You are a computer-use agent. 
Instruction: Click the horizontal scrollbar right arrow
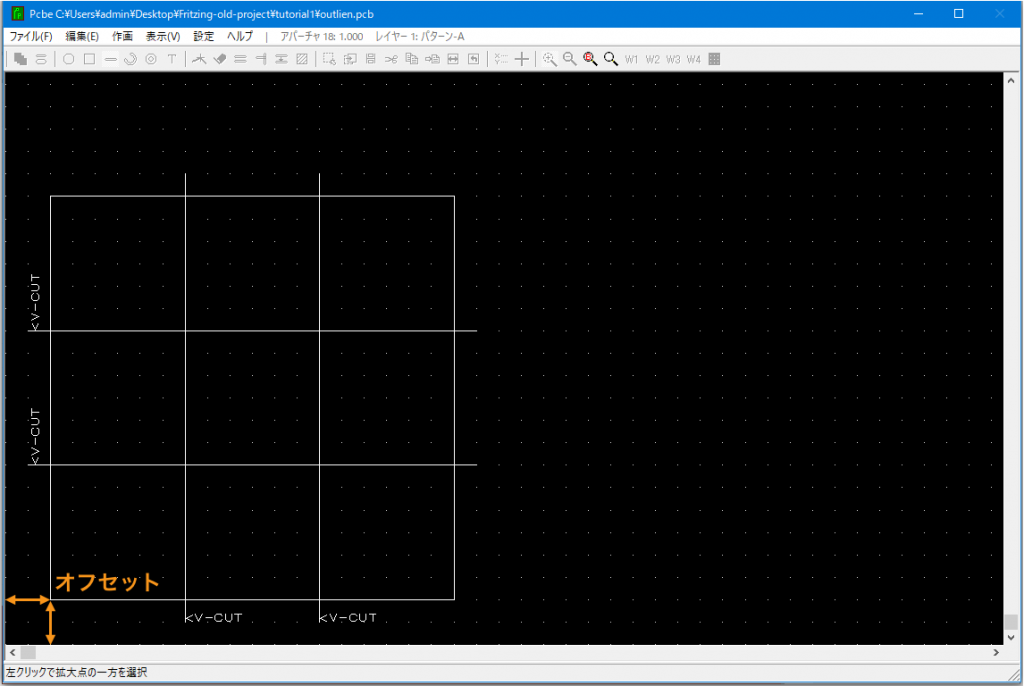coord(996,653)
